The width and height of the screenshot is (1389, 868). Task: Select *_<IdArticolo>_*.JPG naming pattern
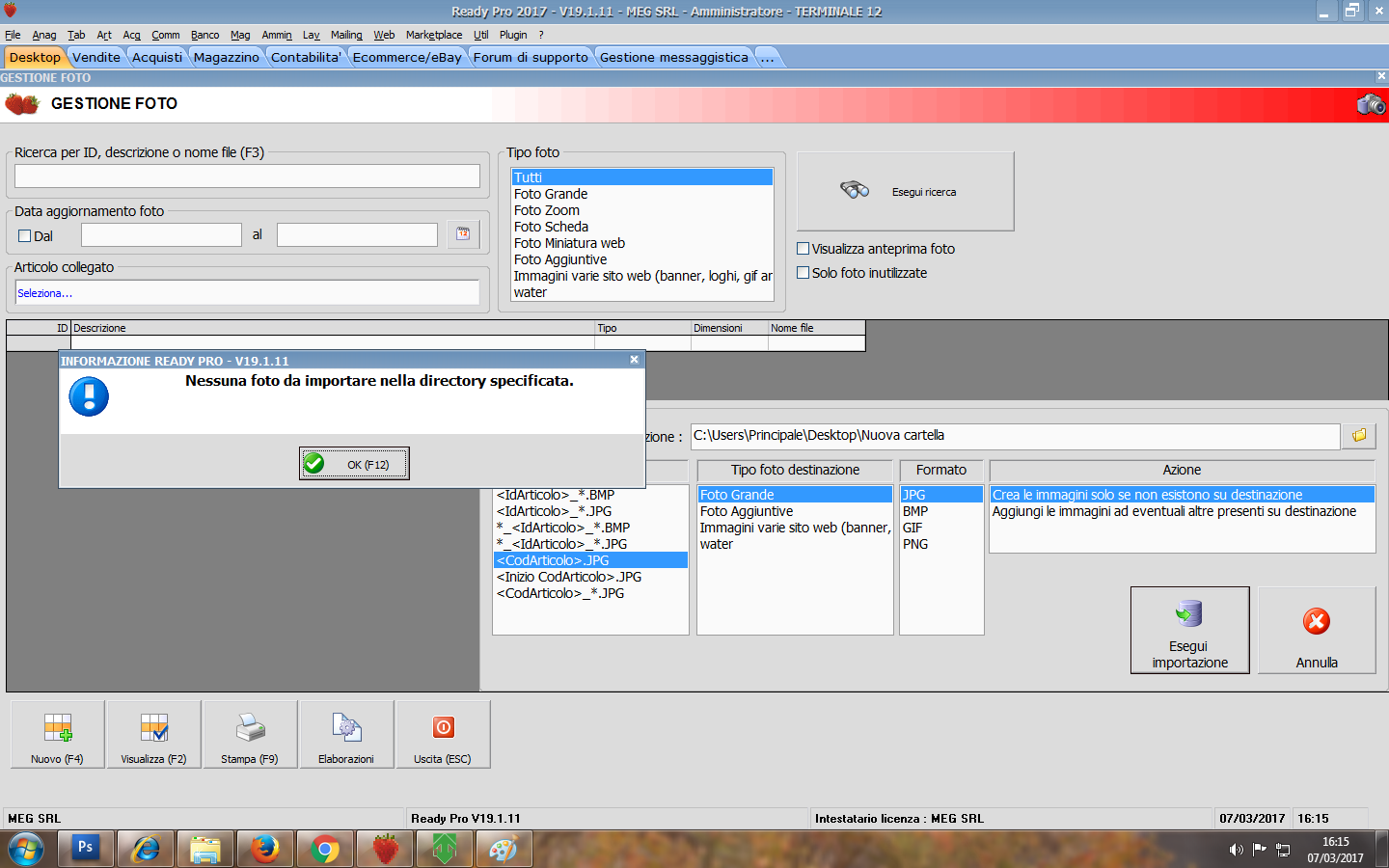pos(590,544)
